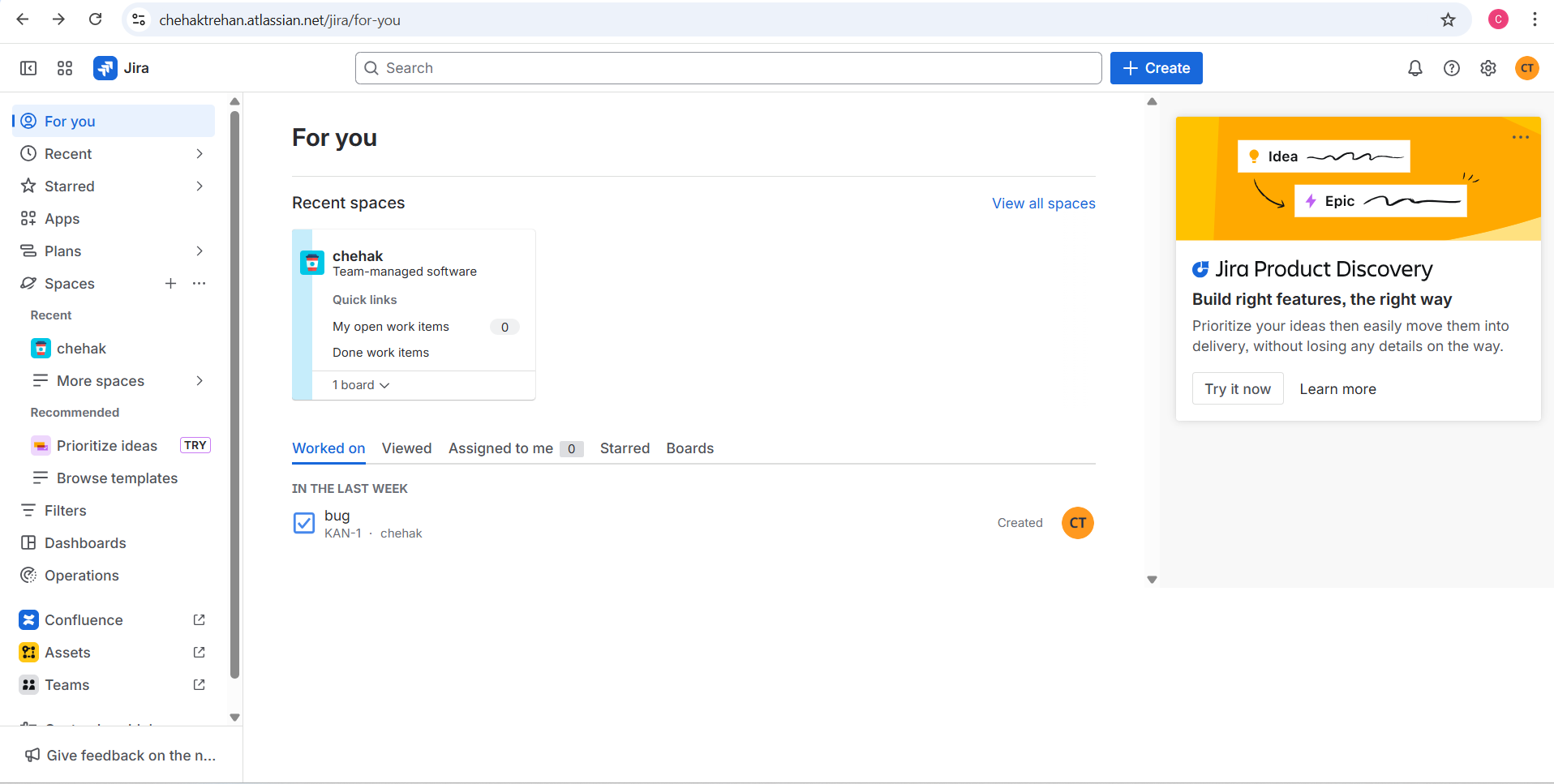Image resolution: width=1554 pixels, height=784 pixels.
Task: View site information icon in address bar
Action: coord(139,19)
